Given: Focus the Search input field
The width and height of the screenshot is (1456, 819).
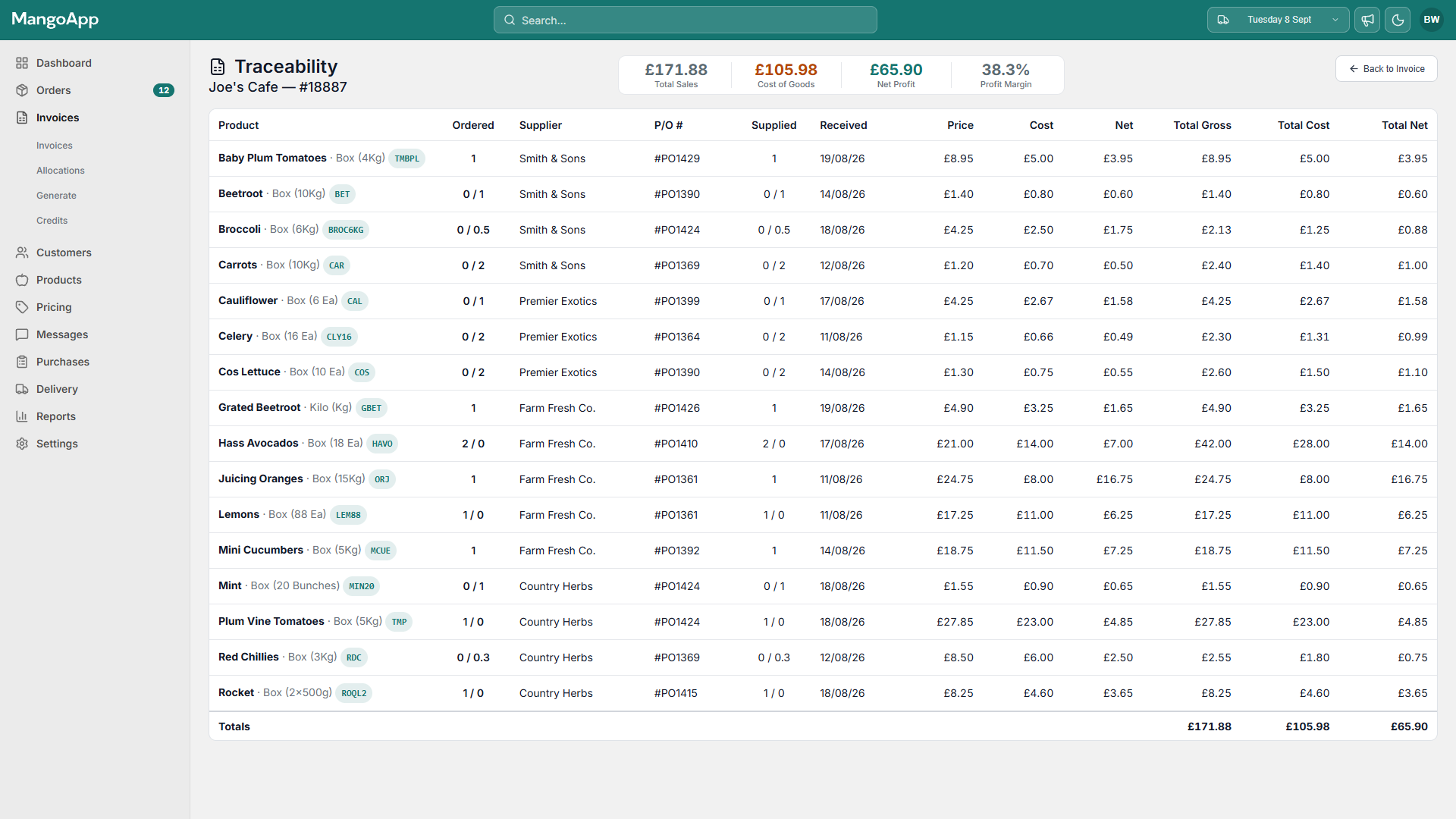Looking at the screenshot, I should coord(686,20).
